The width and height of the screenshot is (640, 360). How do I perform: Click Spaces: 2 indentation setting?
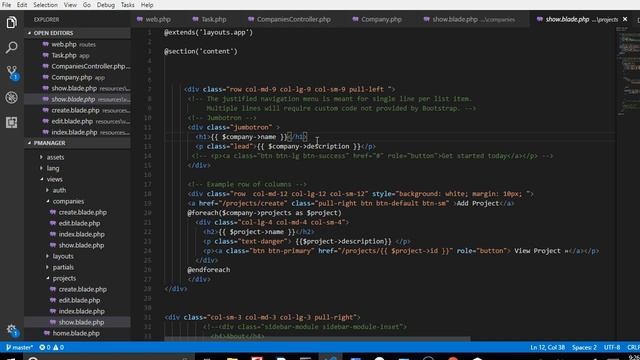584,347
